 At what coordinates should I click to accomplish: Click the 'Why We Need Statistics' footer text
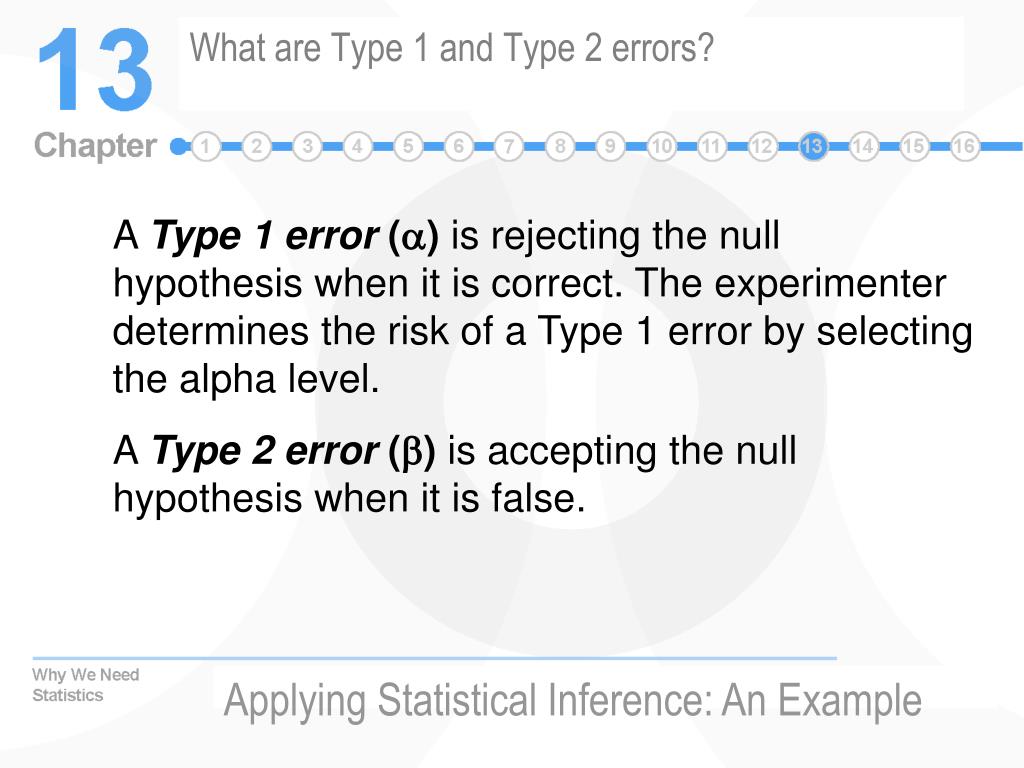86,684
